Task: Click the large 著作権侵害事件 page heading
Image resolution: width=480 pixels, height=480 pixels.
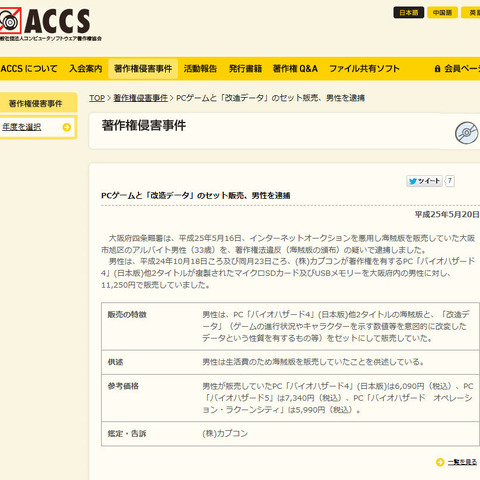Action: coord(144,126)
